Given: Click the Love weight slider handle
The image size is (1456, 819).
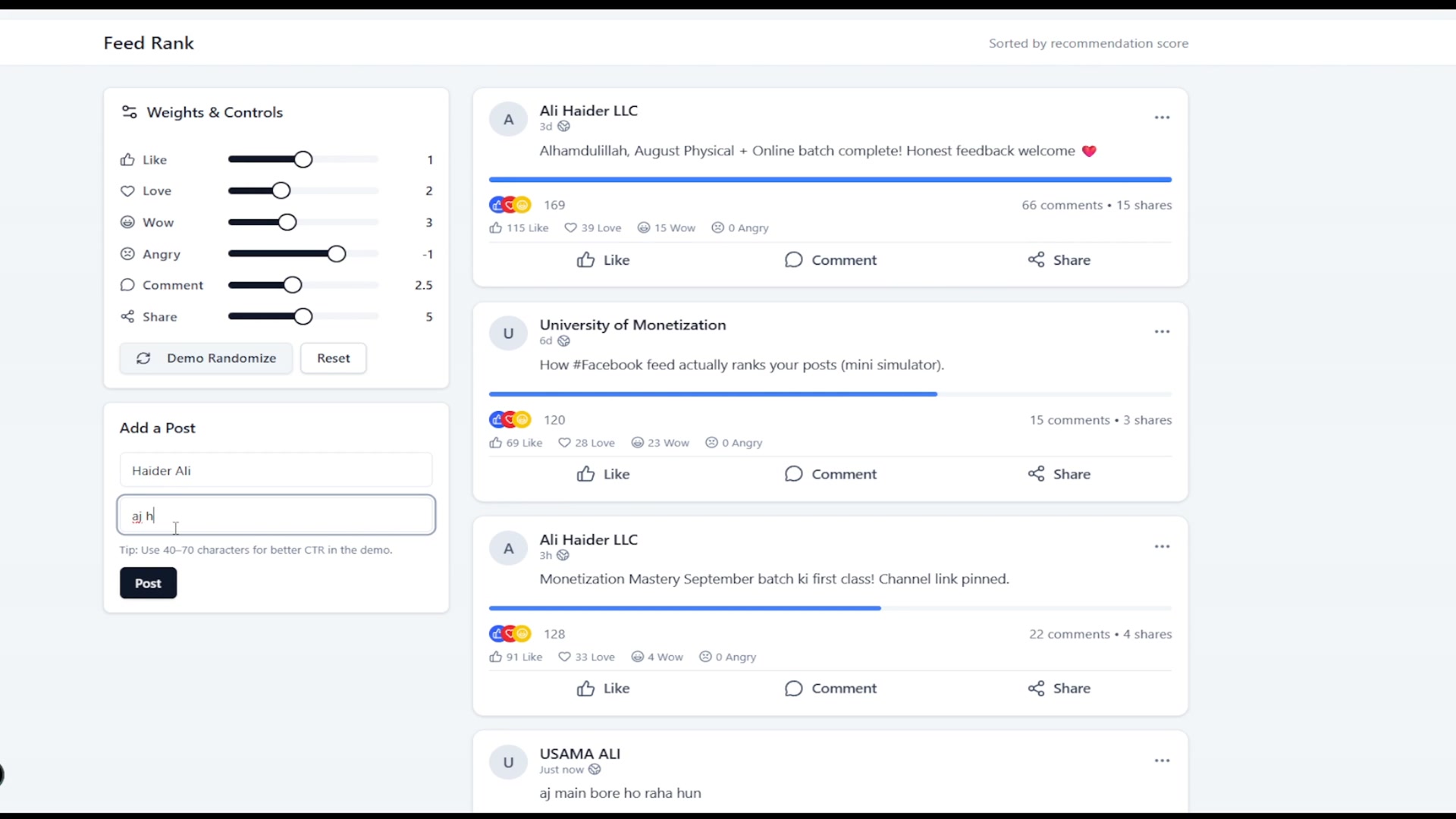Looking at the screenshot, I should 281,190.
